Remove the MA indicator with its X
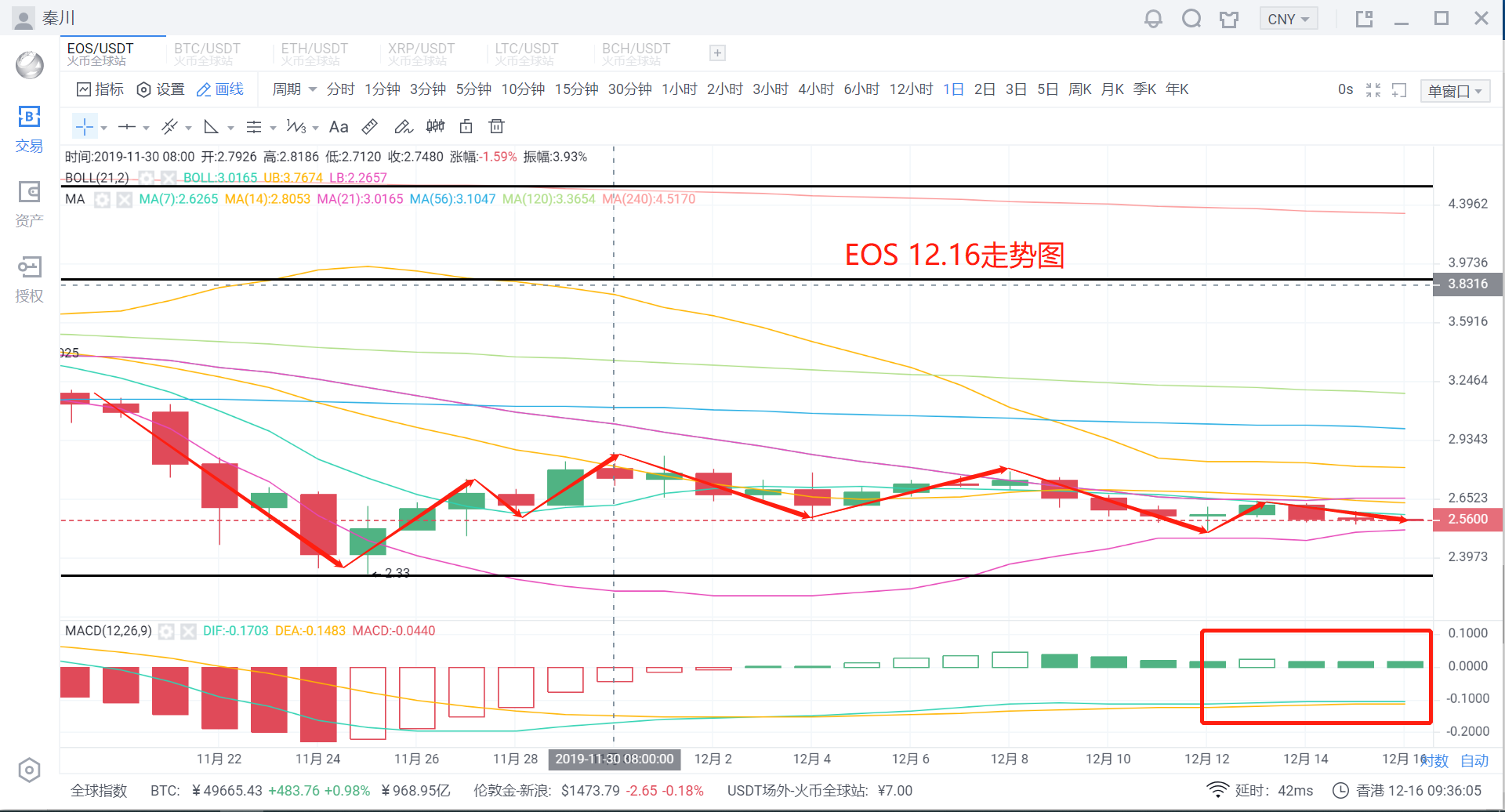This screenshot has height=812, width=1505. [124, 199]
